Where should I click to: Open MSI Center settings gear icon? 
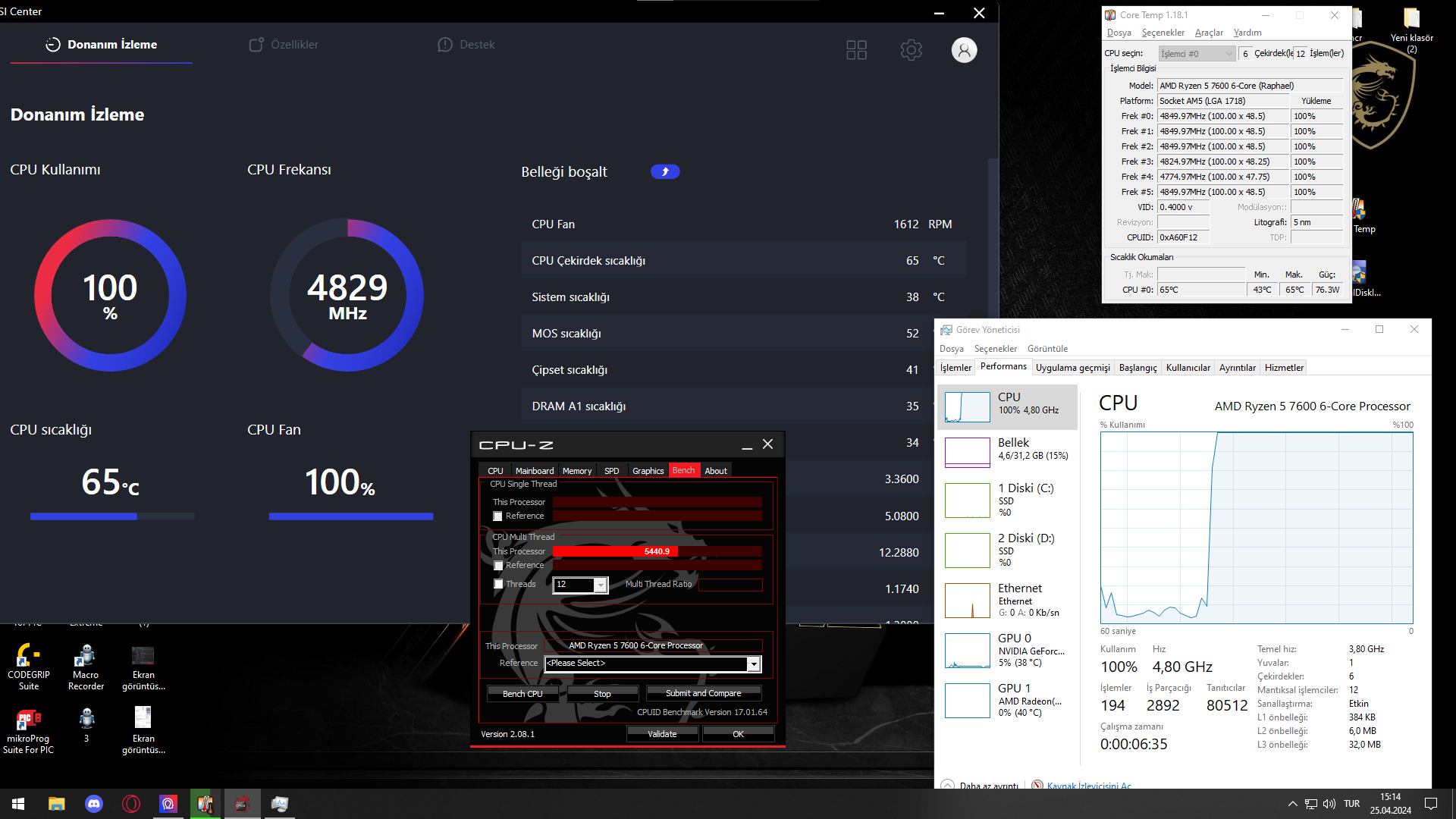(911, 50)
